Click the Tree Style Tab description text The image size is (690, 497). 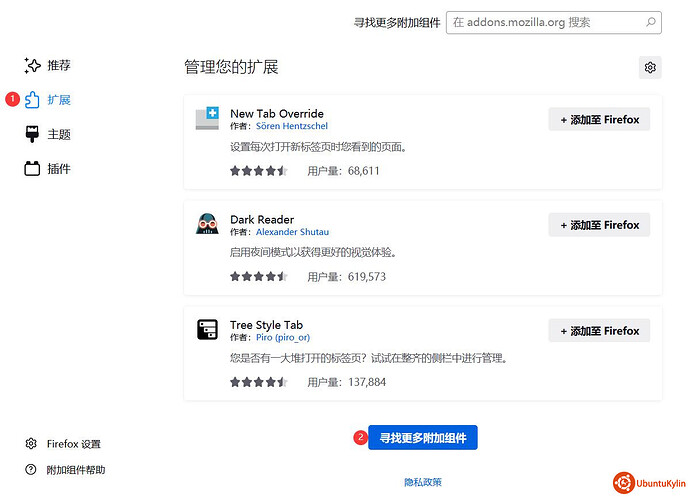[368, 358]
